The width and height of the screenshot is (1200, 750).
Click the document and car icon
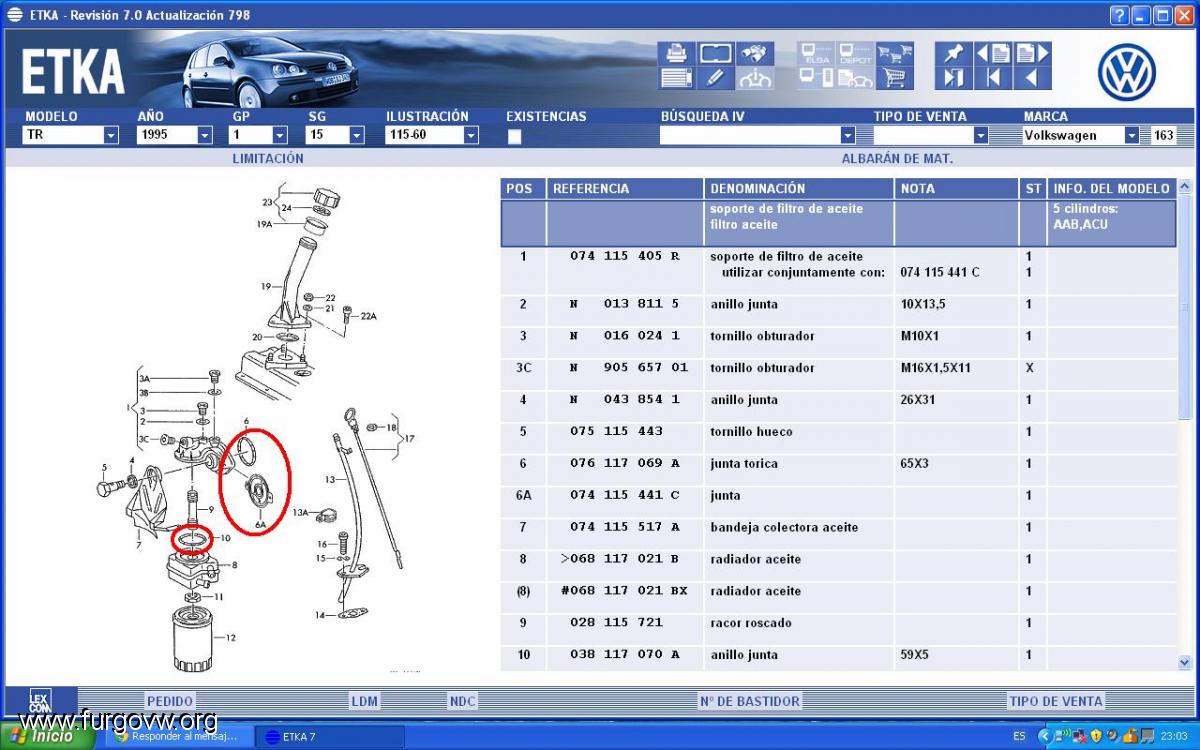pos(855,78)
